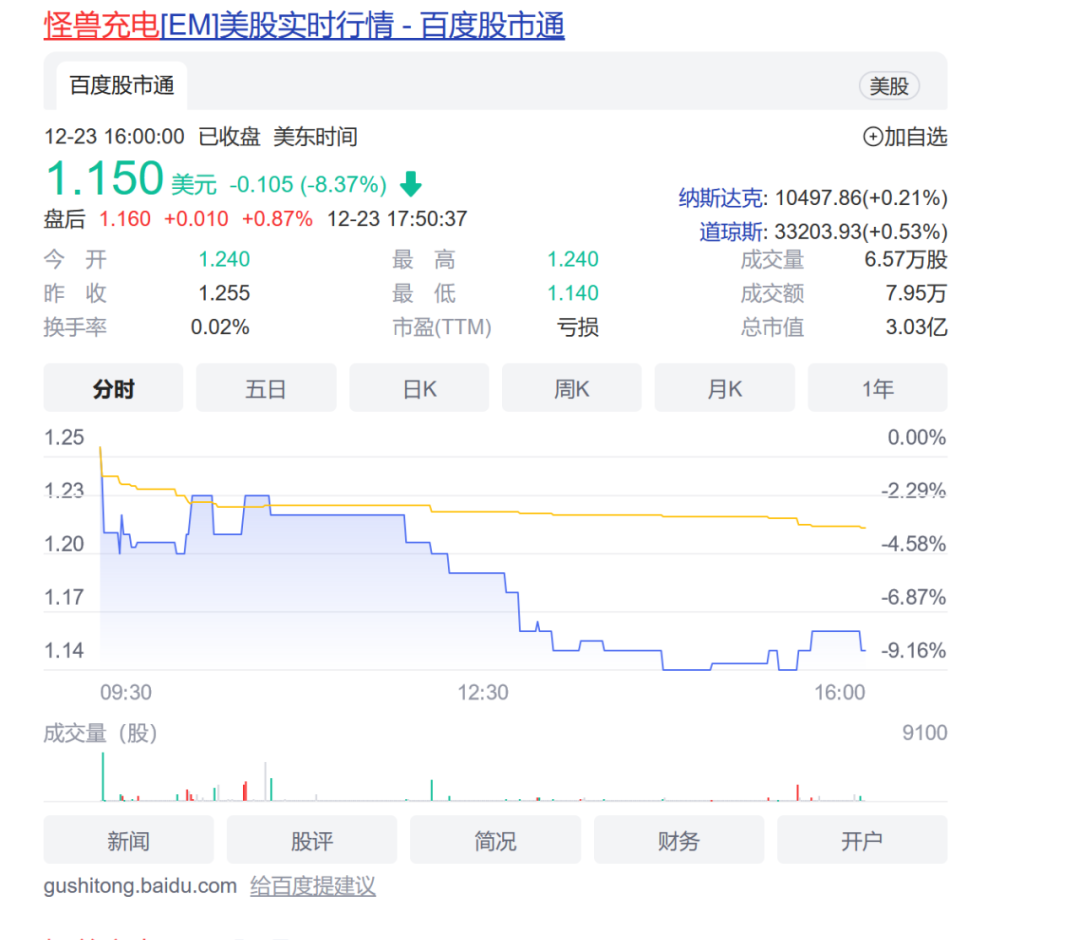1080x940 pixels.
Task: Click the 给百度提建议 feedback link
Action: coord(313,886)
